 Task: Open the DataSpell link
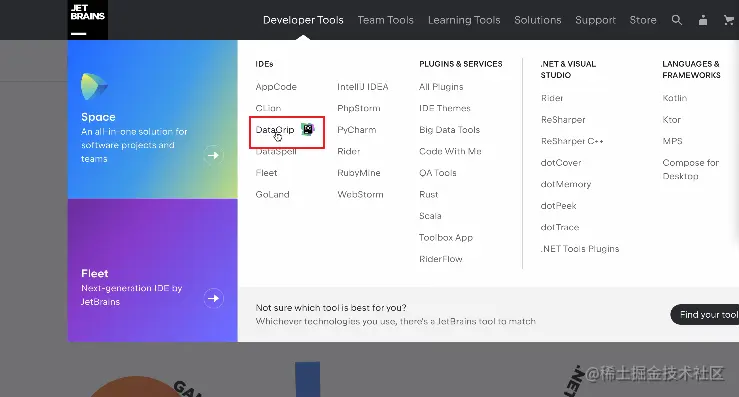276,151
